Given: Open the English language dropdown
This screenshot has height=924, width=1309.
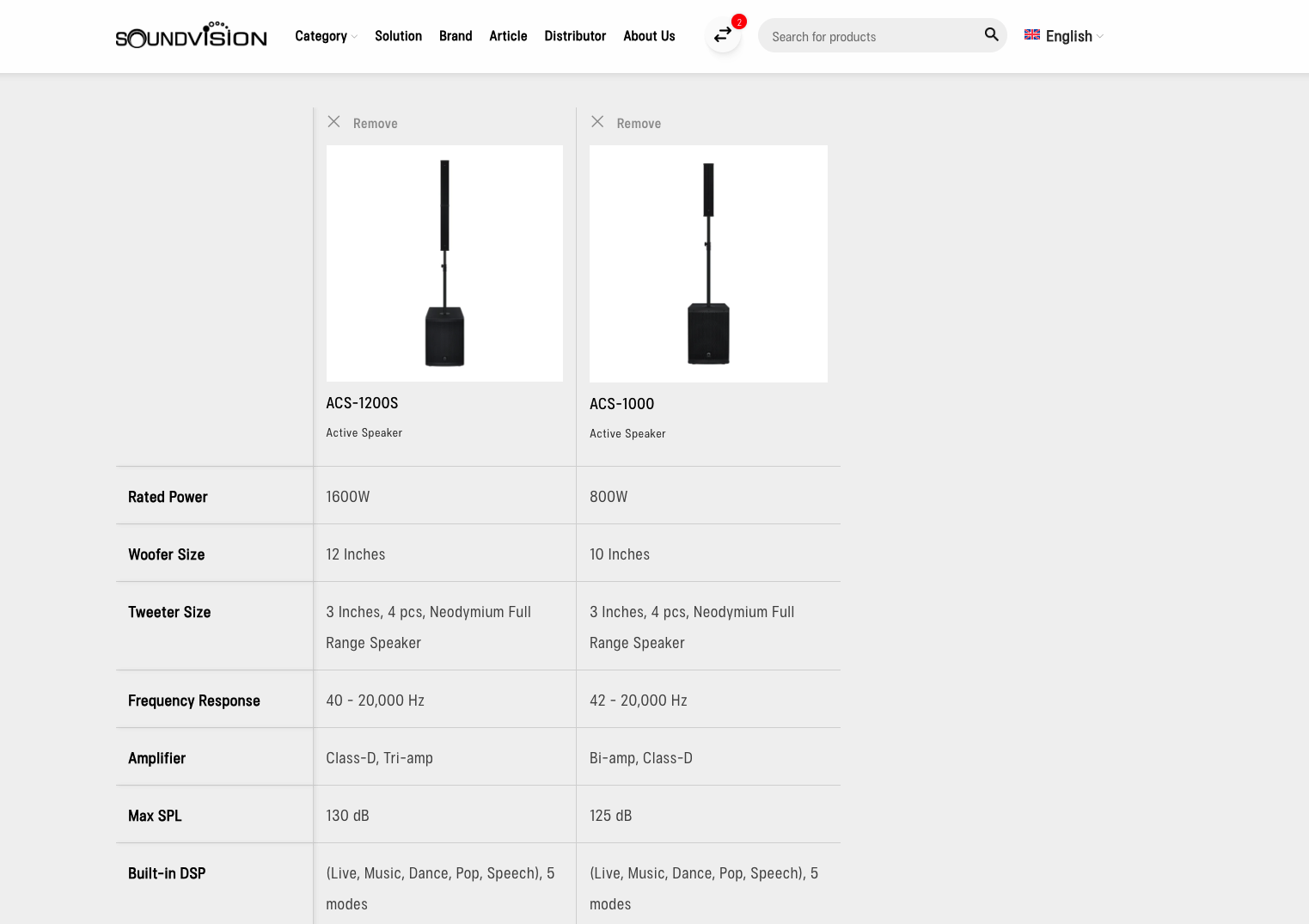Looking at the screenshot, I should coord(1064,36).
